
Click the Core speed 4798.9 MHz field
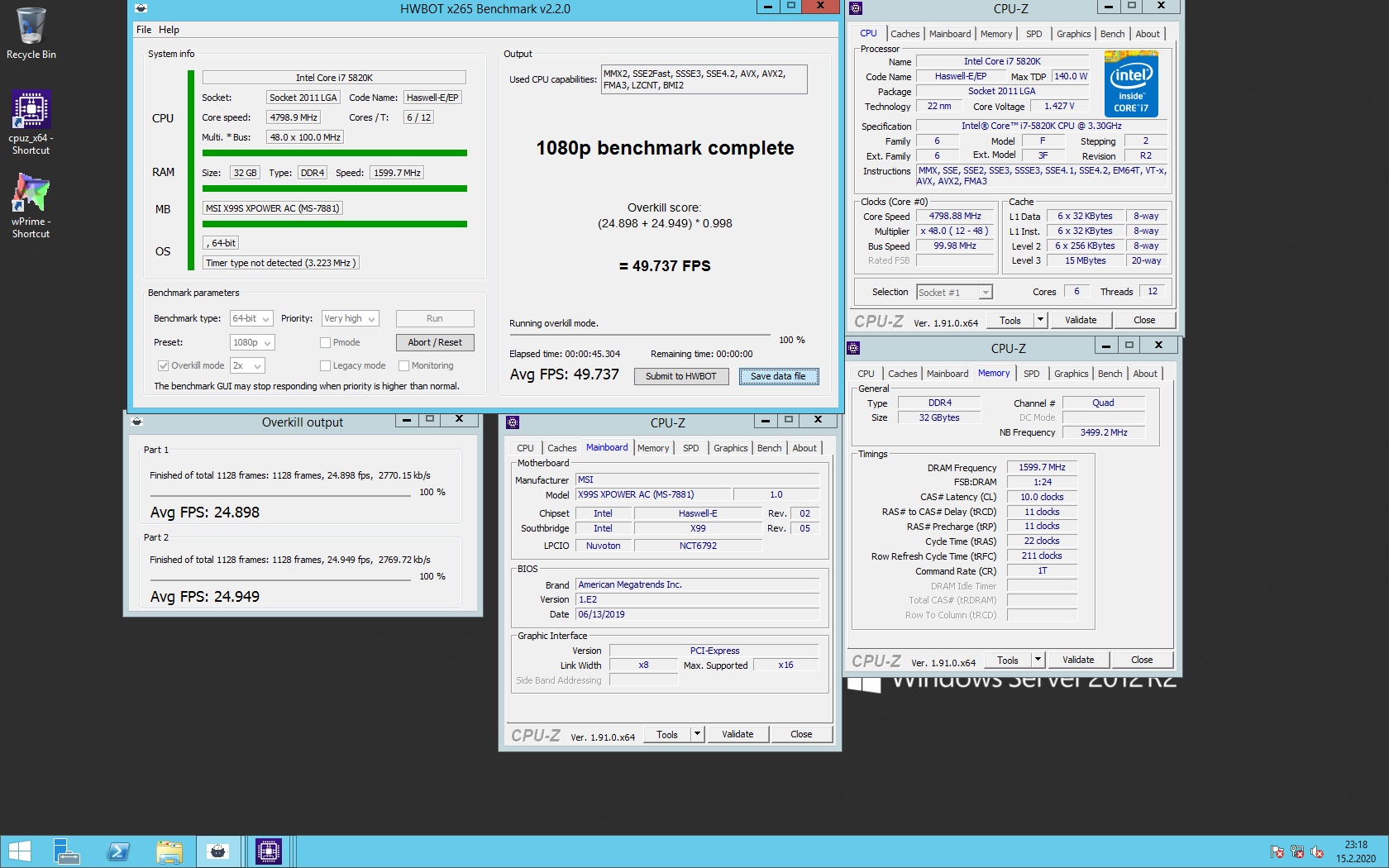(x=294, y=117)
